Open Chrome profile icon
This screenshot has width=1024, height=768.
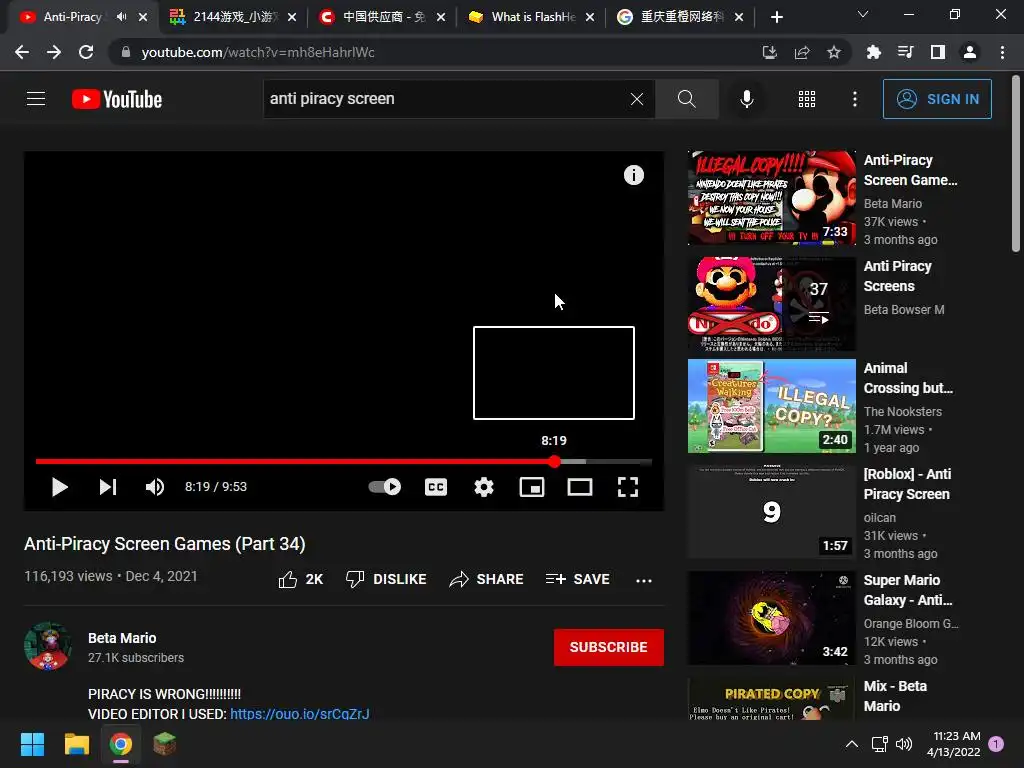click(x=970, y=52)
